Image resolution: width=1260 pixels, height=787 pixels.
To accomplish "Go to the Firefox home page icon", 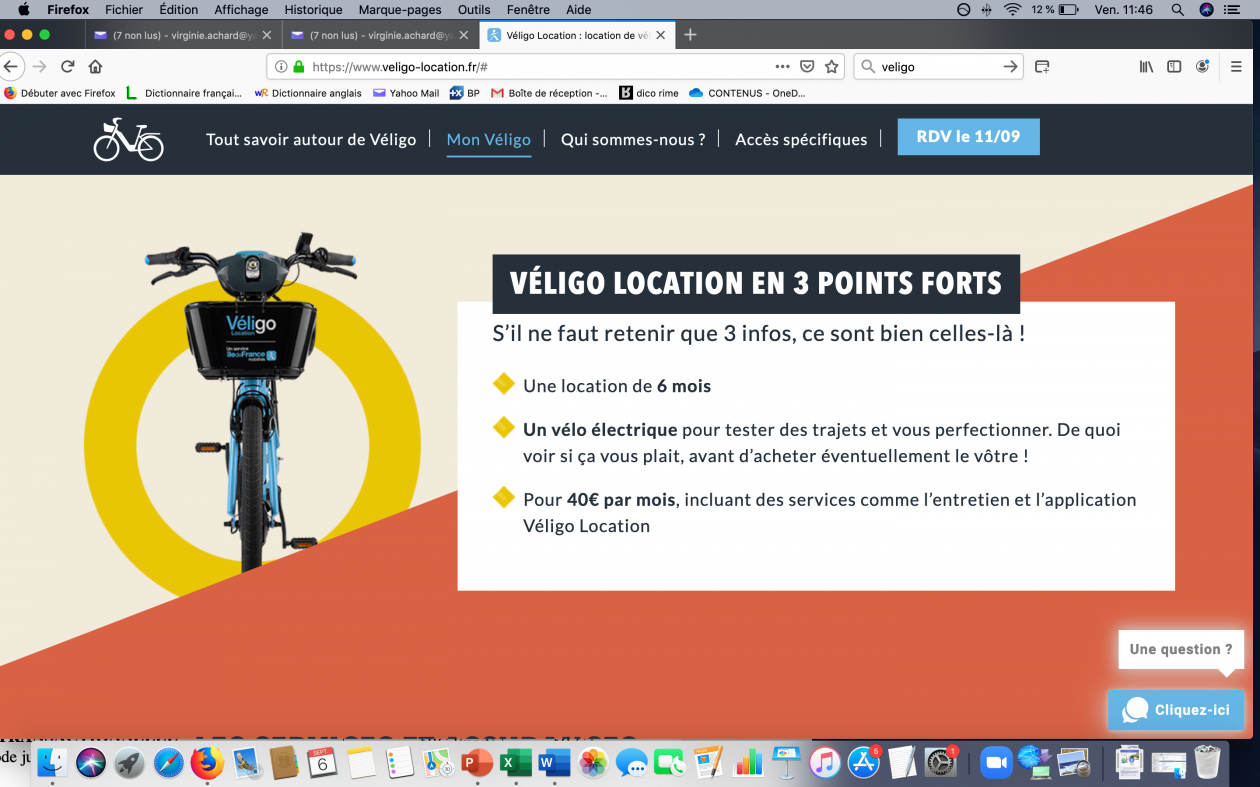I will click(95, 67).
